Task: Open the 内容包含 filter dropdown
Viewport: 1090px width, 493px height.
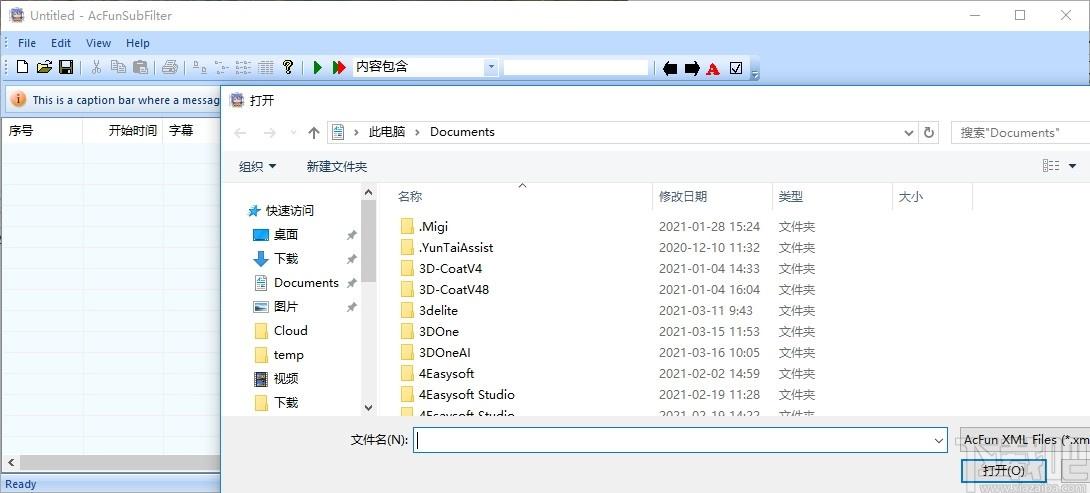Action: [x=491, y=67]
